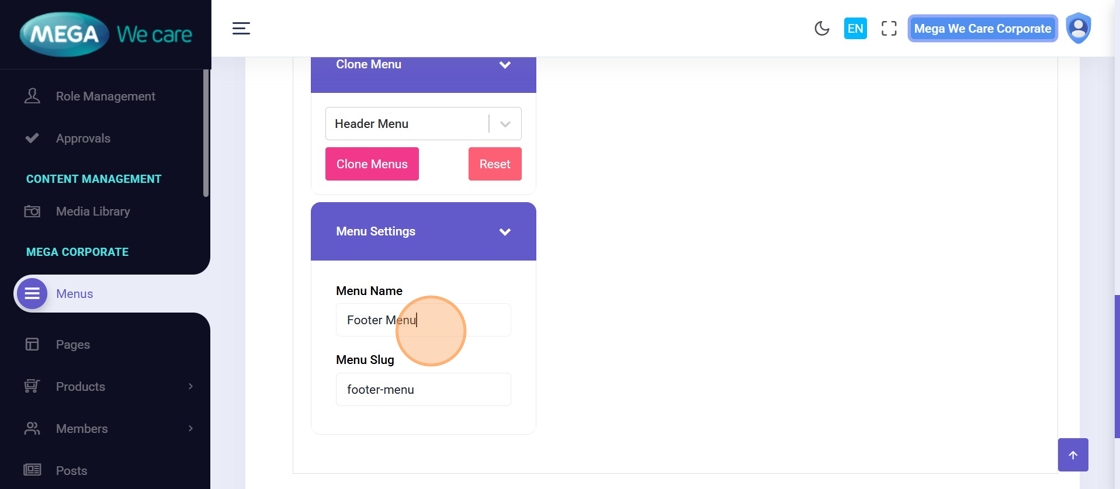This screenshot has height=489, width=1120.
Task: Click the Clone Menus button
Action: (372, 164)
